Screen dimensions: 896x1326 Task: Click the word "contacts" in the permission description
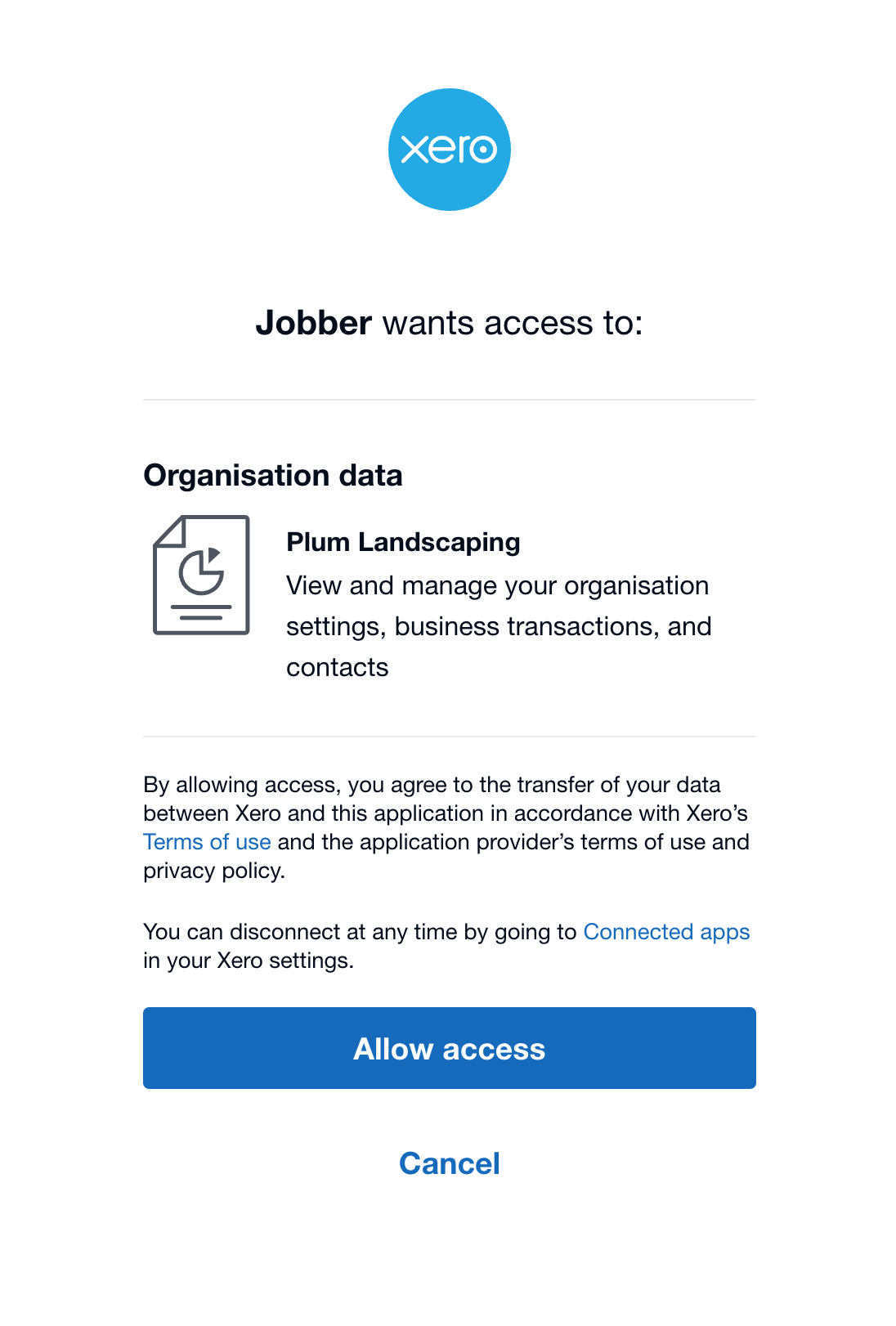point(337,667)
